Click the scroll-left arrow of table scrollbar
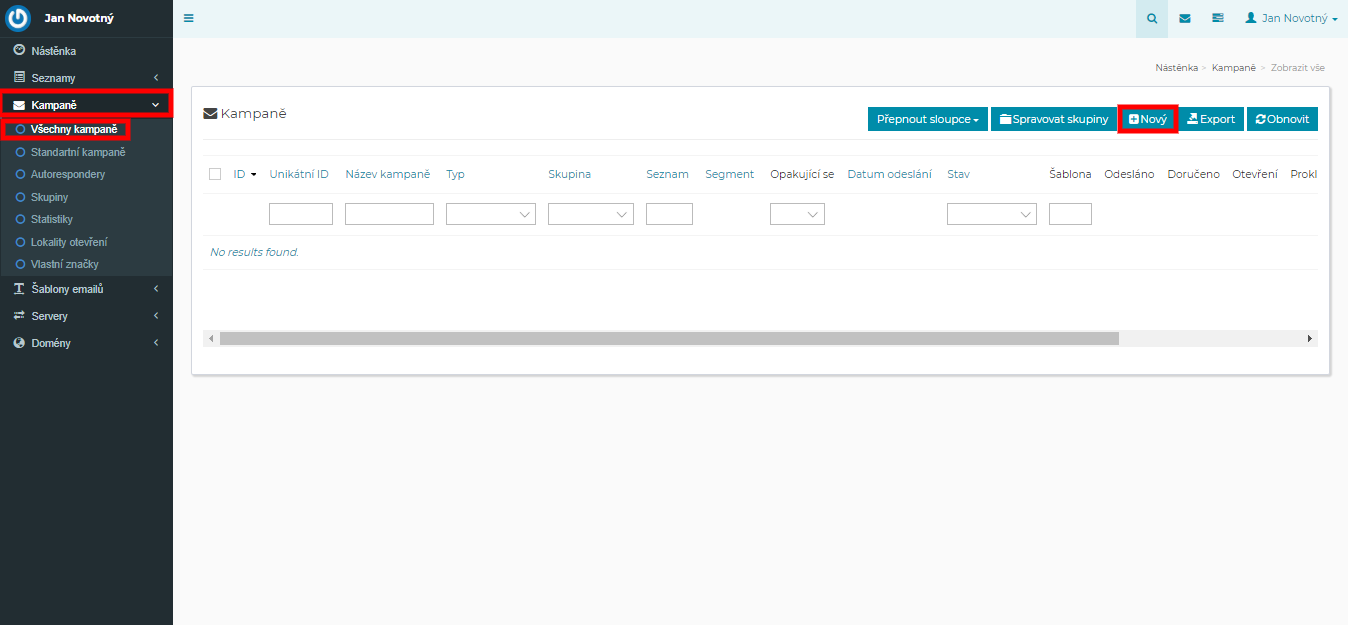This screenshot has height=625, width=1348. (x=211, y=339)
